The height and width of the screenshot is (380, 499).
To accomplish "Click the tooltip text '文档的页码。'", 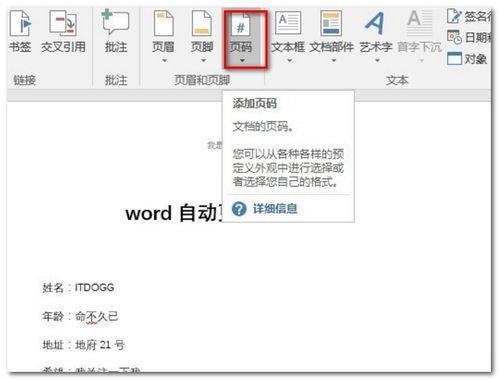I will click(263, 127).
